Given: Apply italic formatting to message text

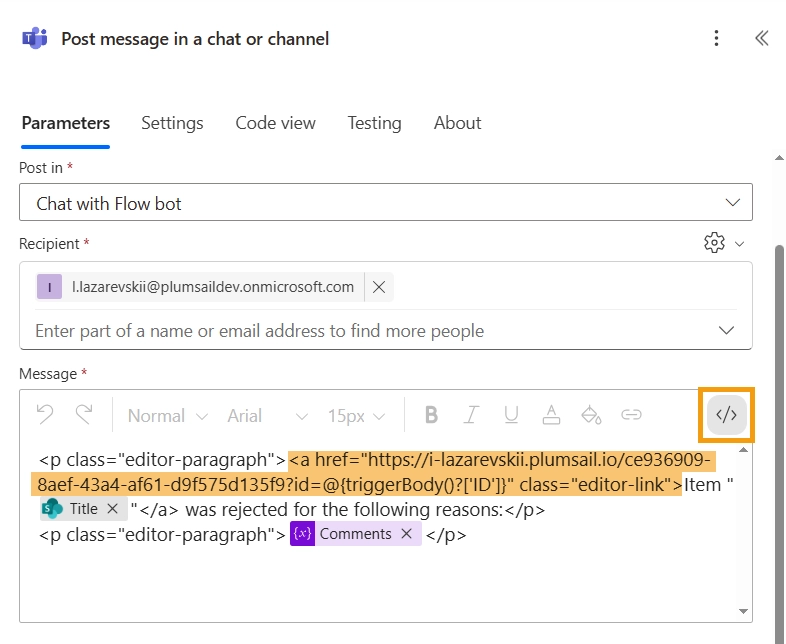Looking at the screenshot, I should [471, 415].
